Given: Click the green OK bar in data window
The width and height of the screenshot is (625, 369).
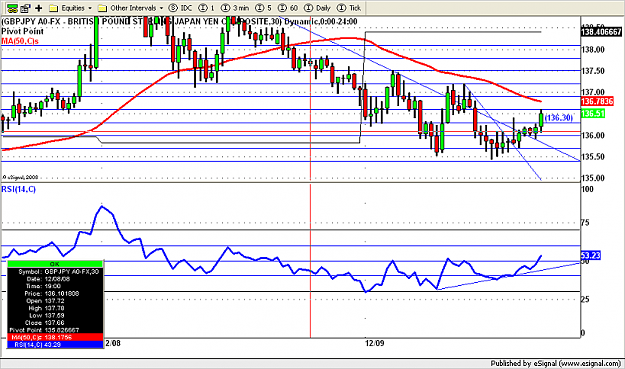Looking at the screenshot, I should pyautogui.click(x=55, y=264).
